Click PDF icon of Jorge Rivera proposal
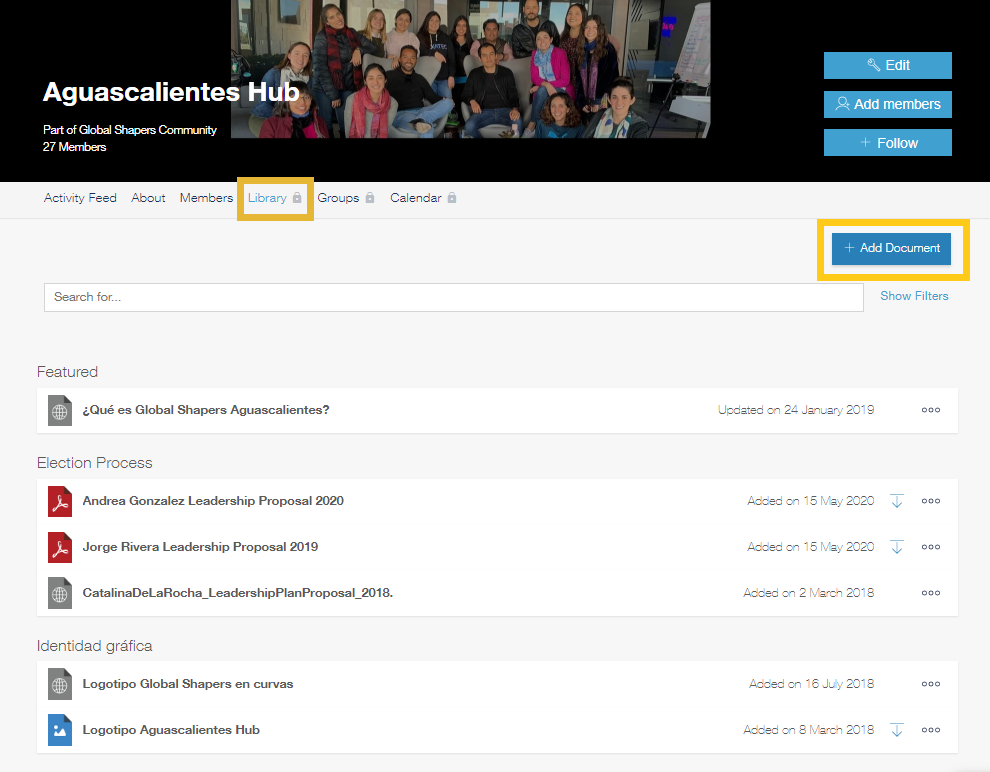This screenshot has width=990, height=772. 60,547
